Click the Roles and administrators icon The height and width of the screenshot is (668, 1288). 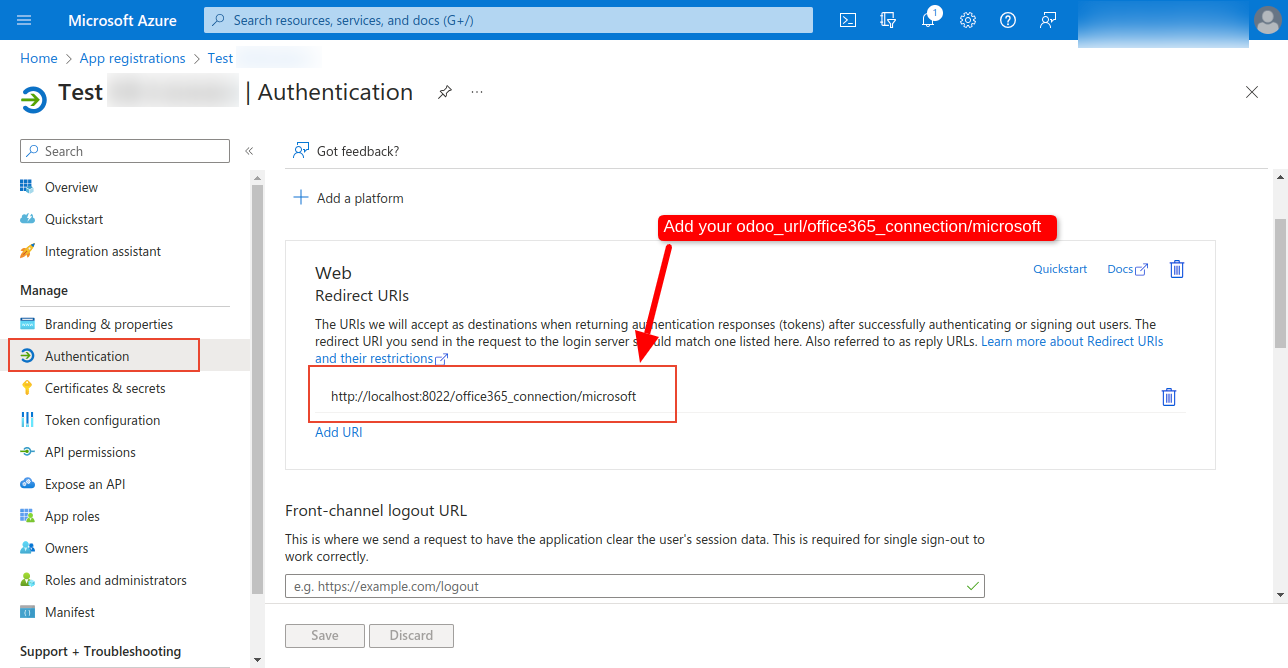27,580
